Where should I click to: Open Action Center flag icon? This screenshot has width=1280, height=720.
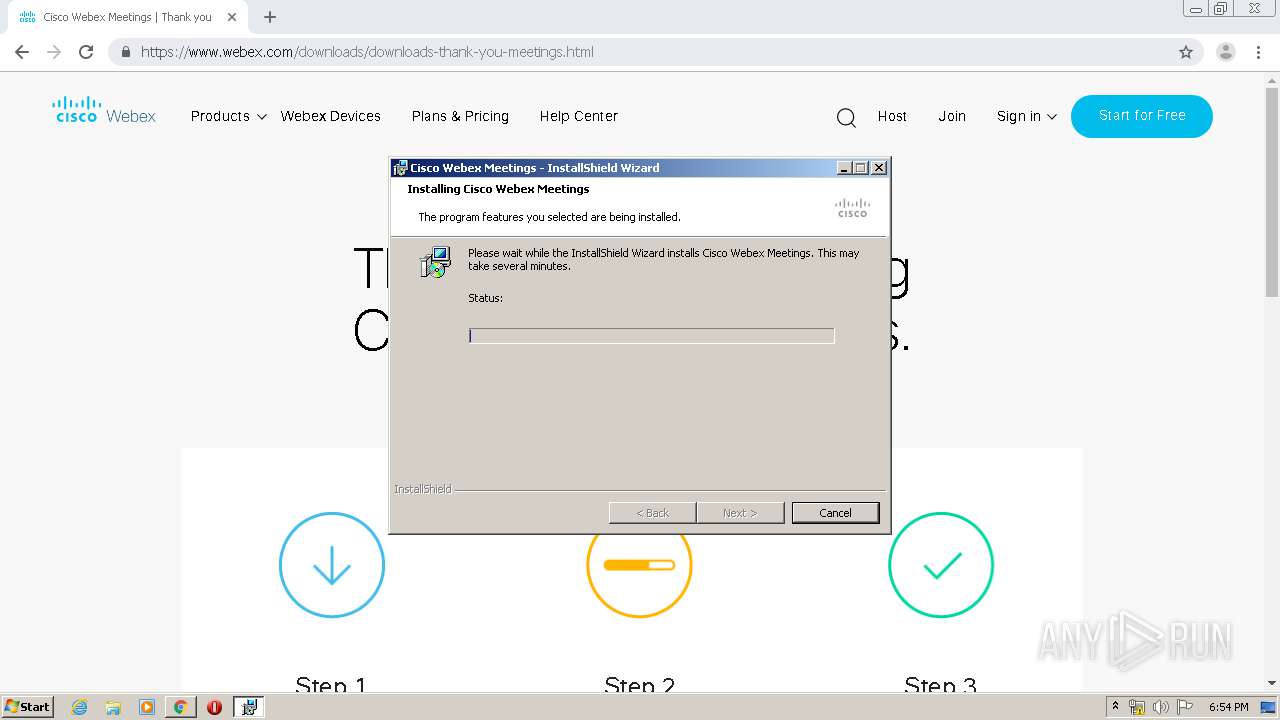[x=1185, y=707]
